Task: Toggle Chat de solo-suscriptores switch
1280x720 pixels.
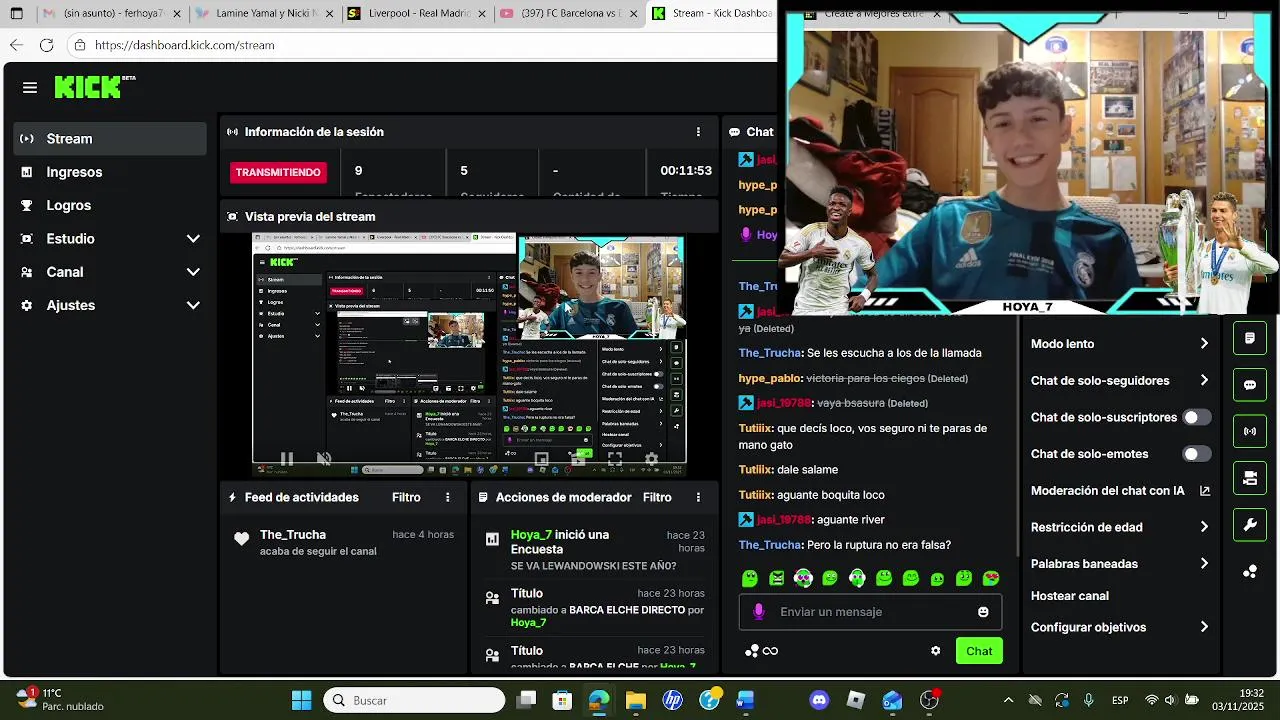Action: click(1197, 417)
